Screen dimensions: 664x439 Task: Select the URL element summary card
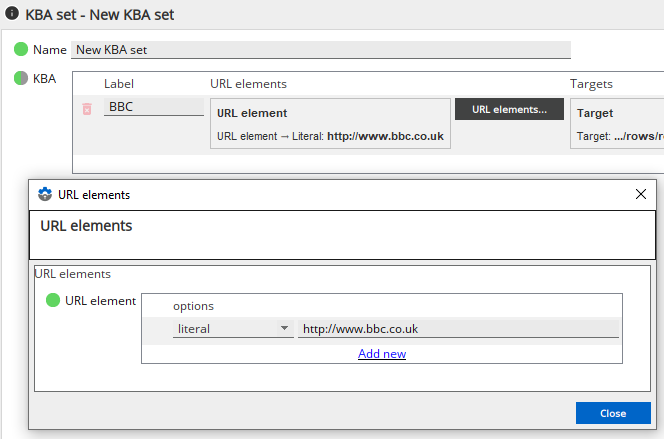tap(330, 124)
